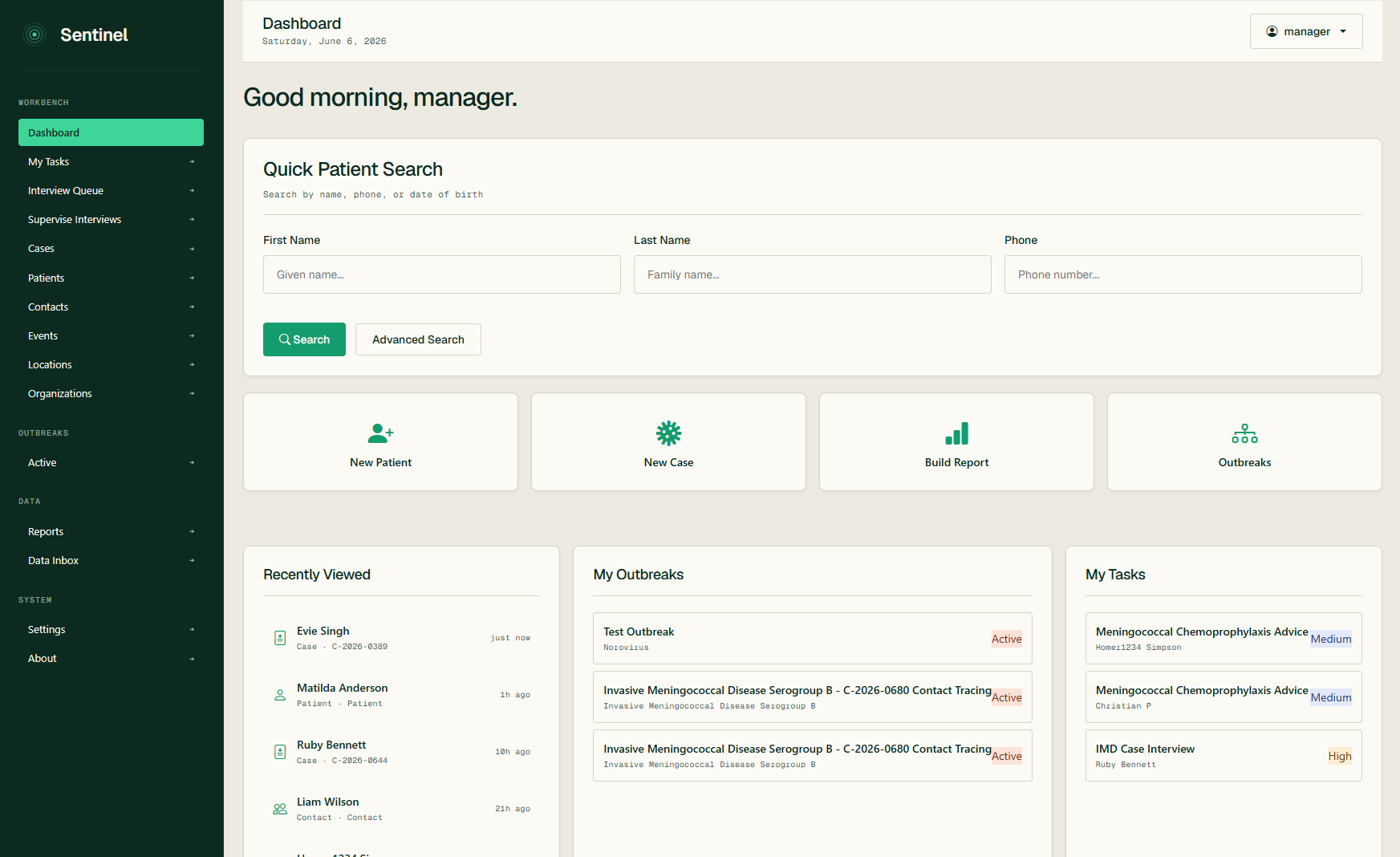Click the Saturday, June 6, 2026 date text
This screenshot has height=857, width=1400.
(x=324, y=41)
